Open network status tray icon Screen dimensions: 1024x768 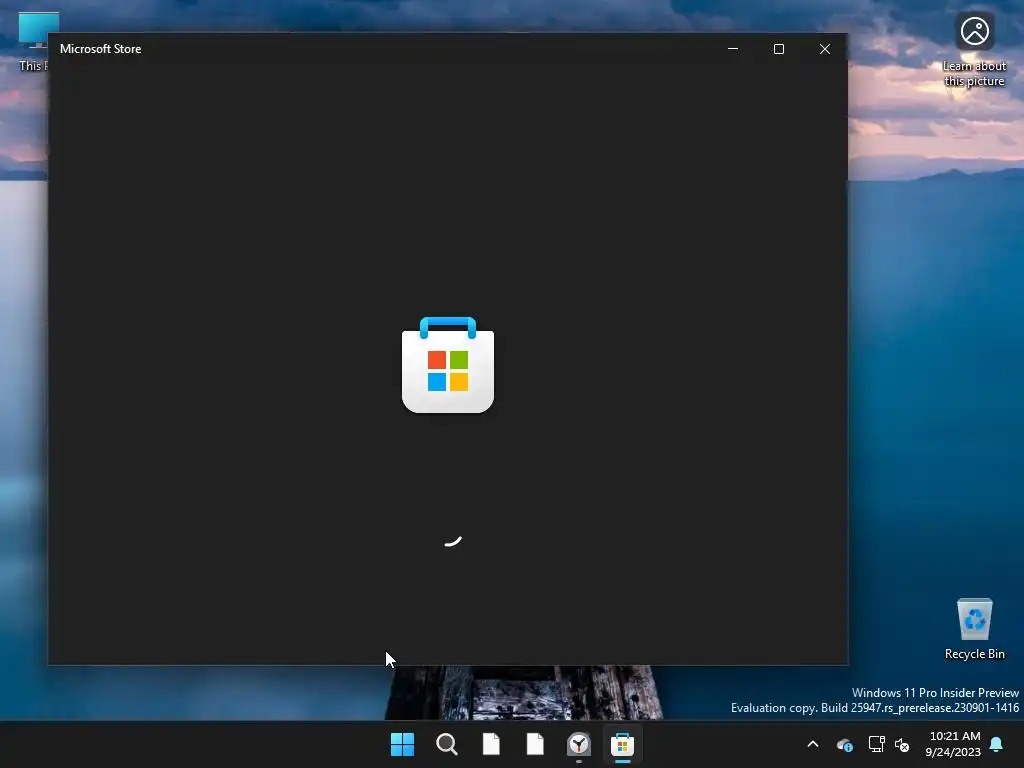pyautogui.click(x=876, y=744)
